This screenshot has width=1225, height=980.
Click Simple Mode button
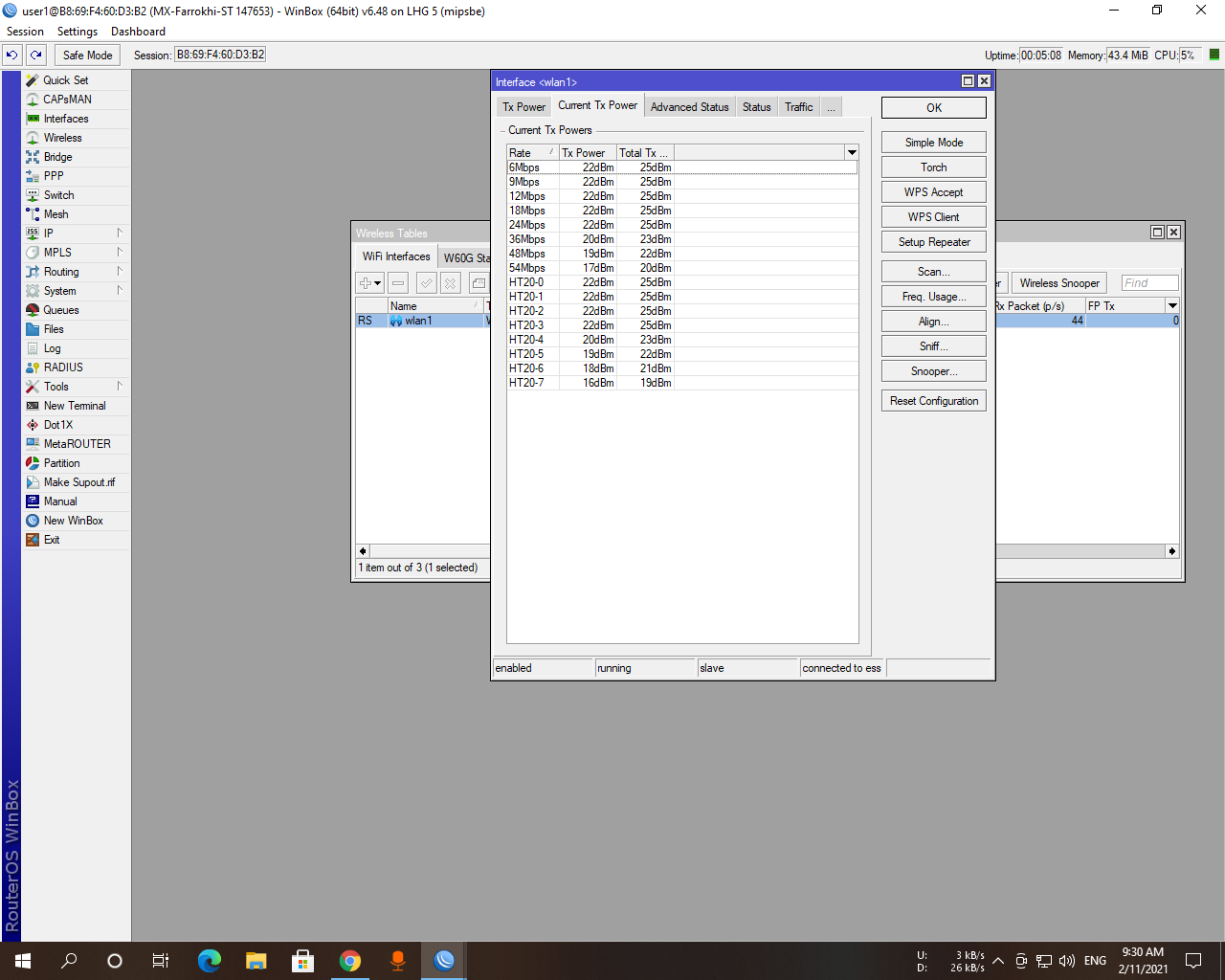(x=934, y=143)
